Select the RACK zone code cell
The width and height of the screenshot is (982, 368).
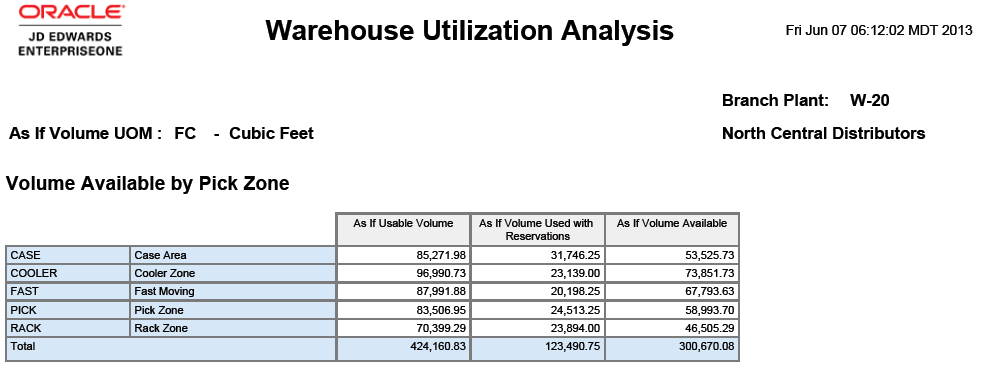(x=68, y=328)
